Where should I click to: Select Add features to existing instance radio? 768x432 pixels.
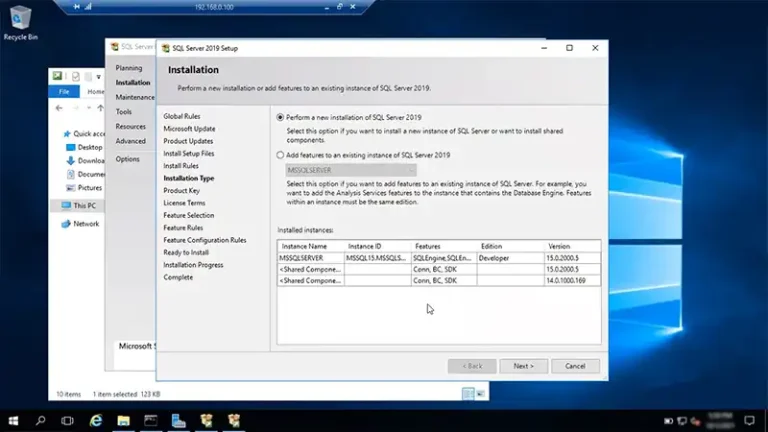280,155
